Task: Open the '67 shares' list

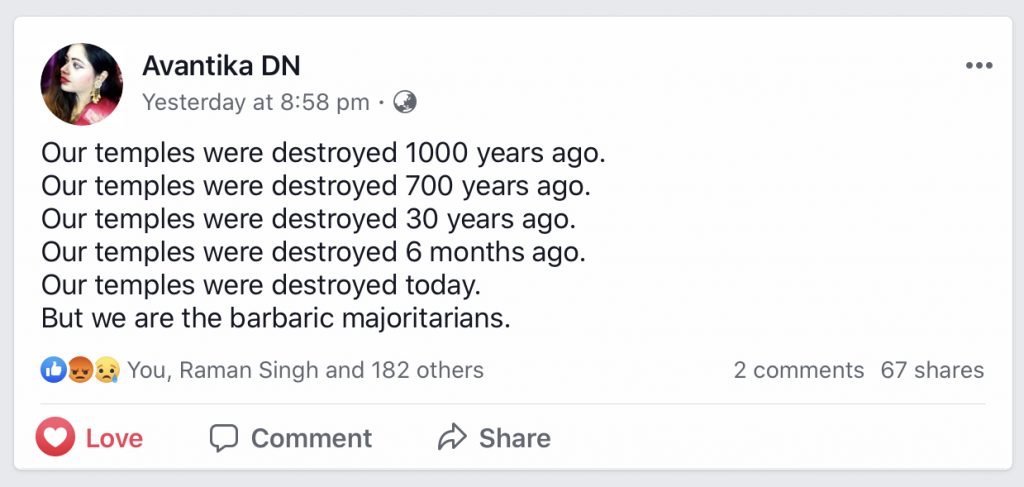Action: coord(932,370)
